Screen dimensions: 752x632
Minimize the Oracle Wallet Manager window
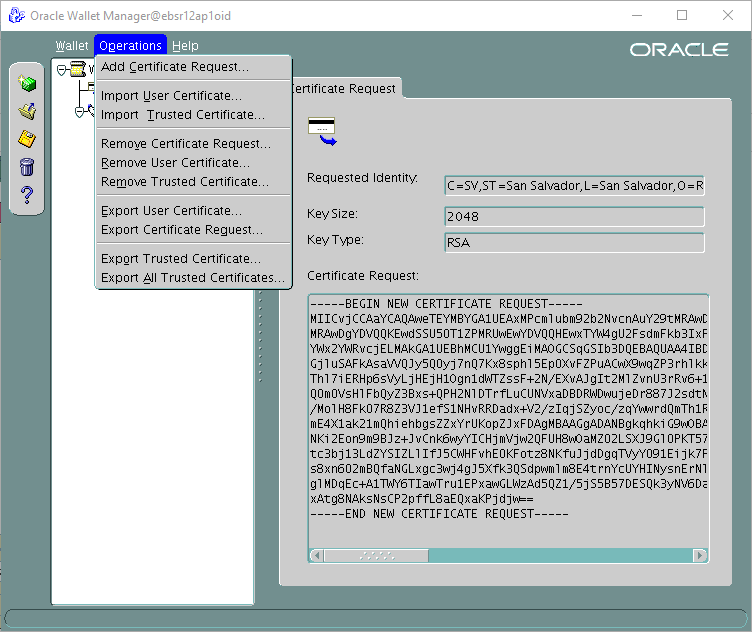point(636,15)
